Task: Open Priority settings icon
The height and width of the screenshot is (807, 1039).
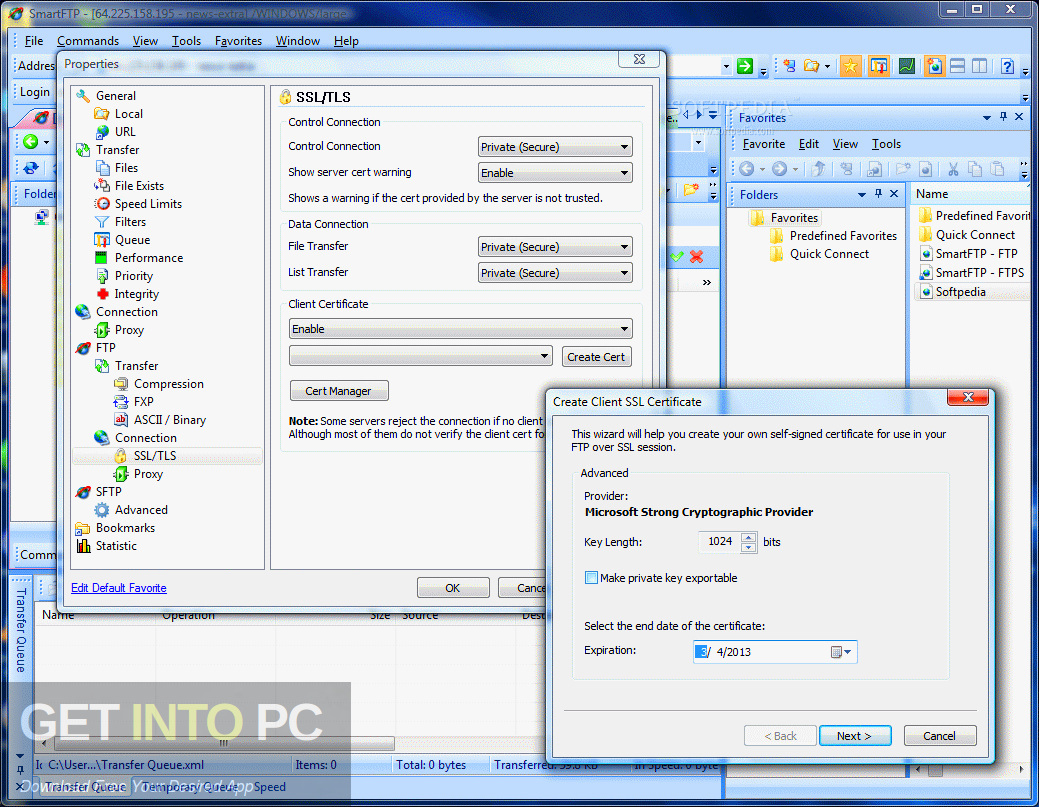Action: coord(102,276)
